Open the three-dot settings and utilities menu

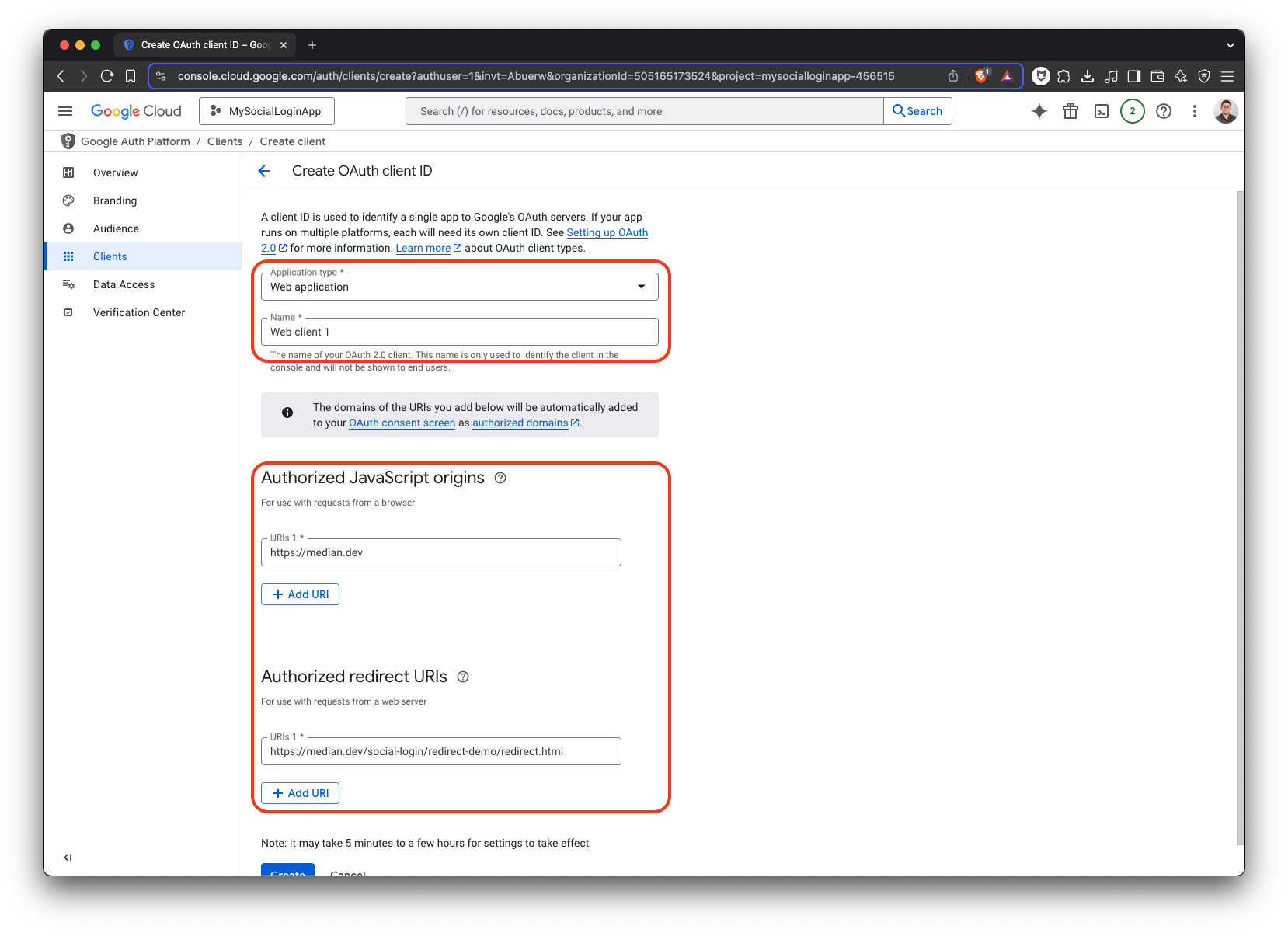[x=1195, y=111]
